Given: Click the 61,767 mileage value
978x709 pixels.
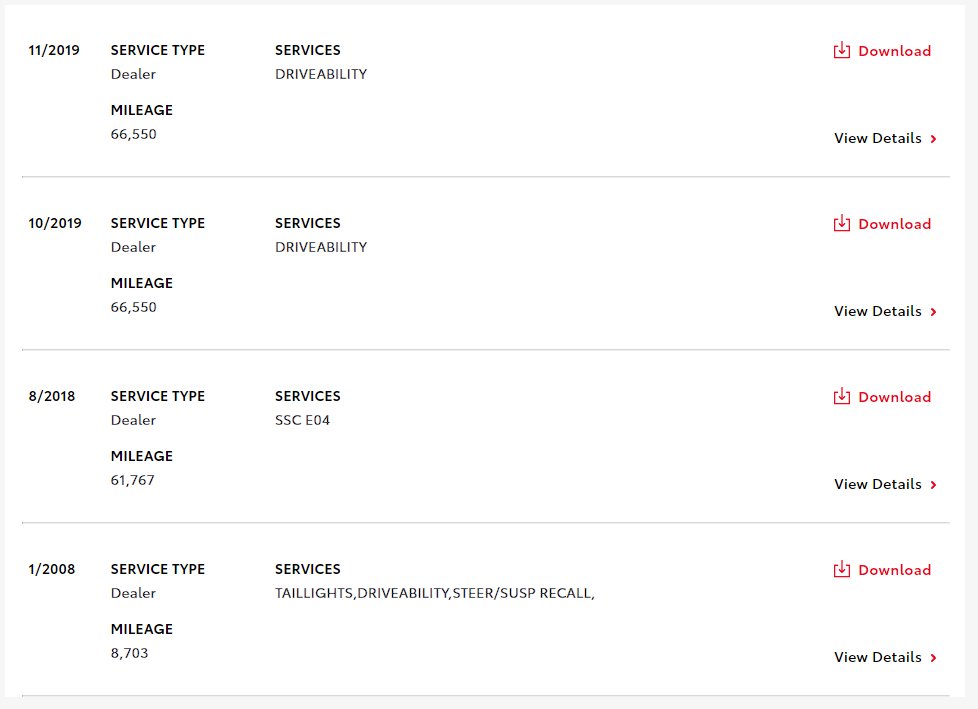Looking at the screenshot, I should coord(132,481).
